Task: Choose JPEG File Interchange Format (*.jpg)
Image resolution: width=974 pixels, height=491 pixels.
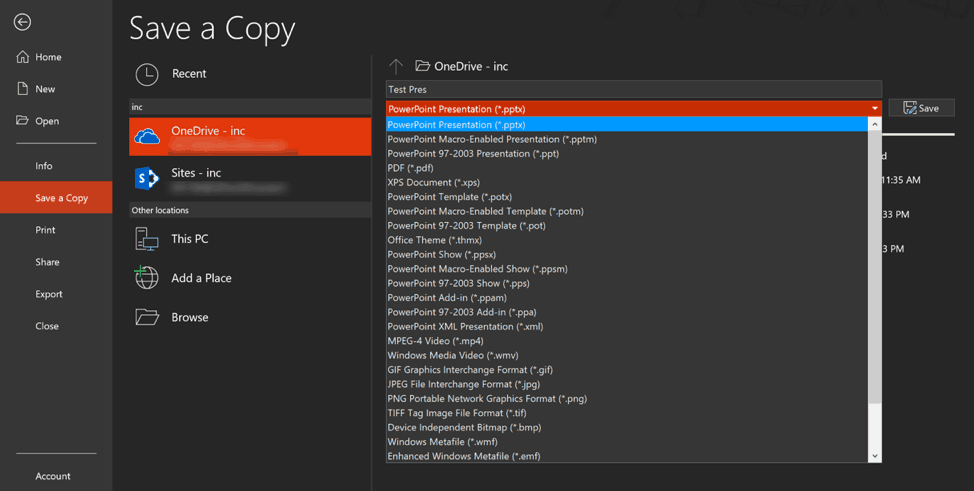Action: pyautogui.click(x=627, y=384)
